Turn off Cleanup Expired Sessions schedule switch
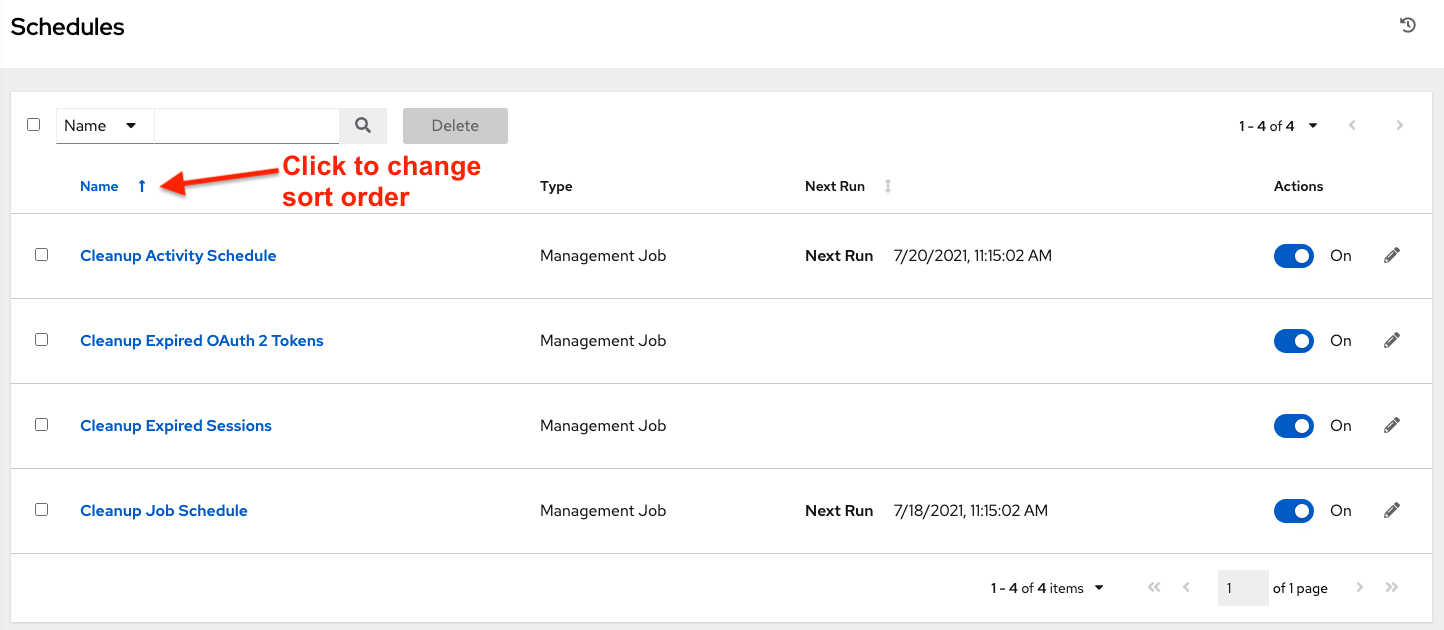 coord(1293,426)
